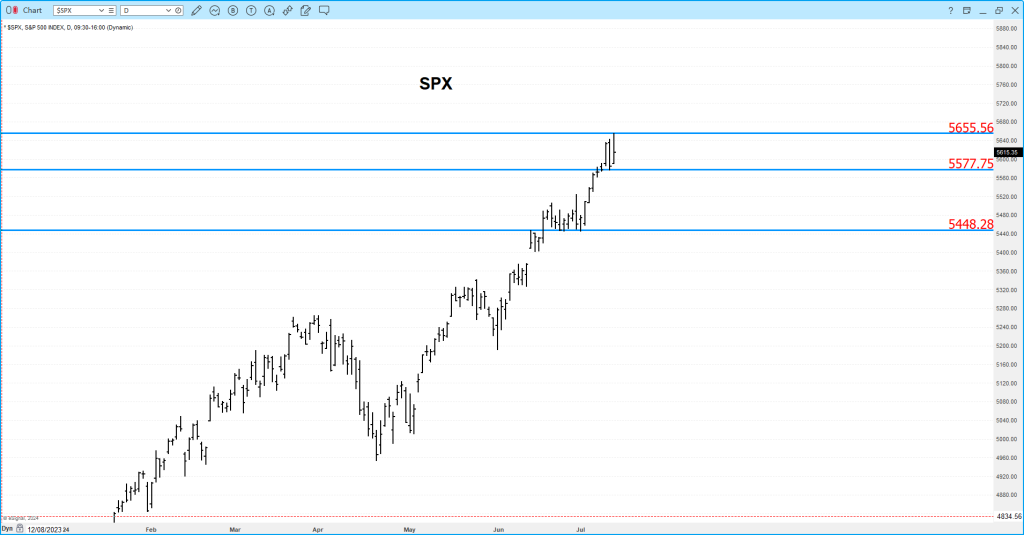The height and width of the screenshot is (535, 1024).
Task: Toggle the lock icon next to Dyn
Action: pyautogui.click(x=20, y=528)
